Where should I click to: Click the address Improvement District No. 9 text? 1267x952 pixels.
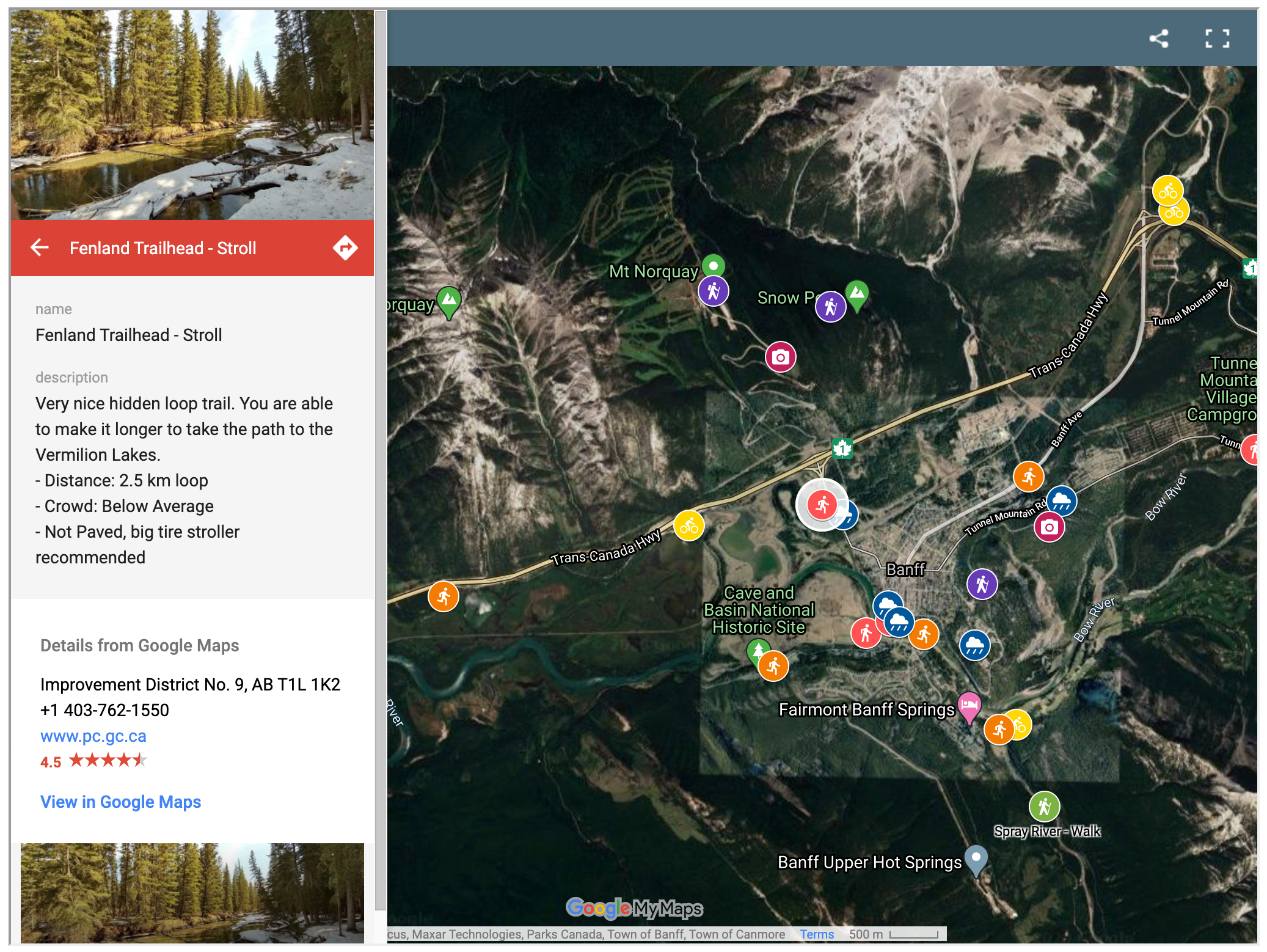pos(190,684)
